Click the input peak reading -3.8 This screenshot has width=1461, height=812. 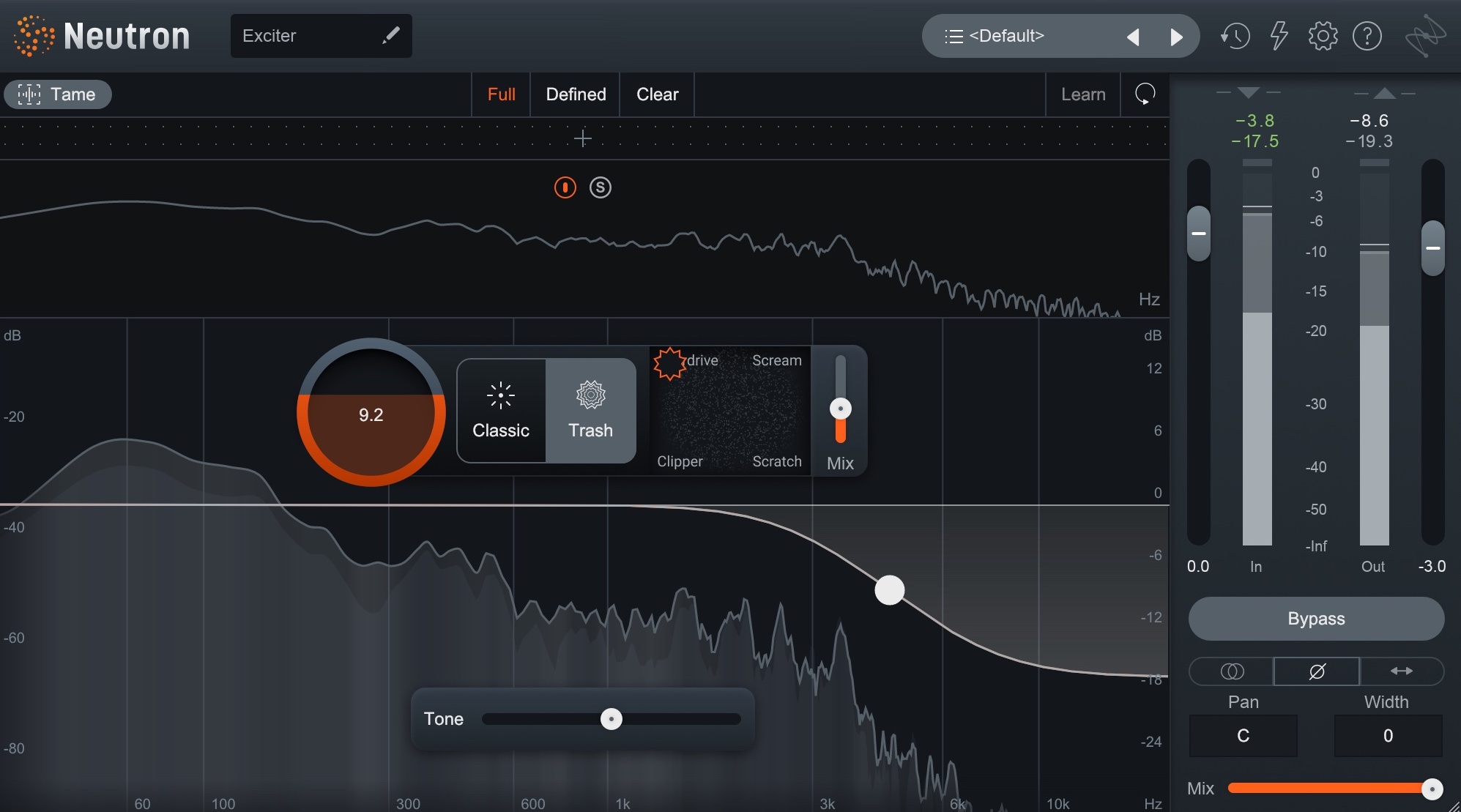pyautogui.click(x=1254, y=120)
